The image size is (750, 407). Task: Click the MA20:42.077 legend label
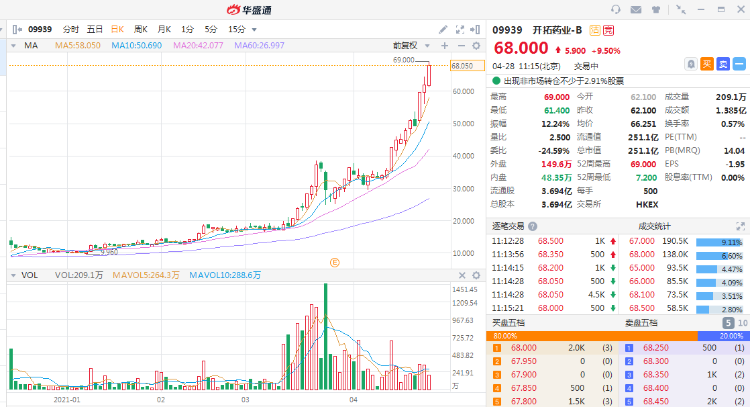pos(198,45)
